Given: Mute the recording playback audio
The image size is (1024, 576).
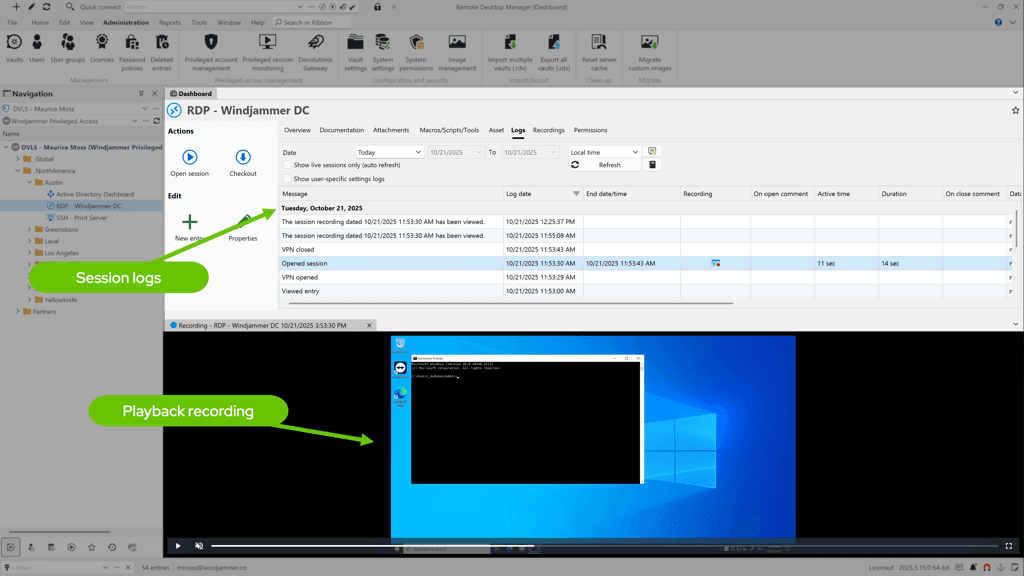Looking at the screenshot, I should point(198,546).
